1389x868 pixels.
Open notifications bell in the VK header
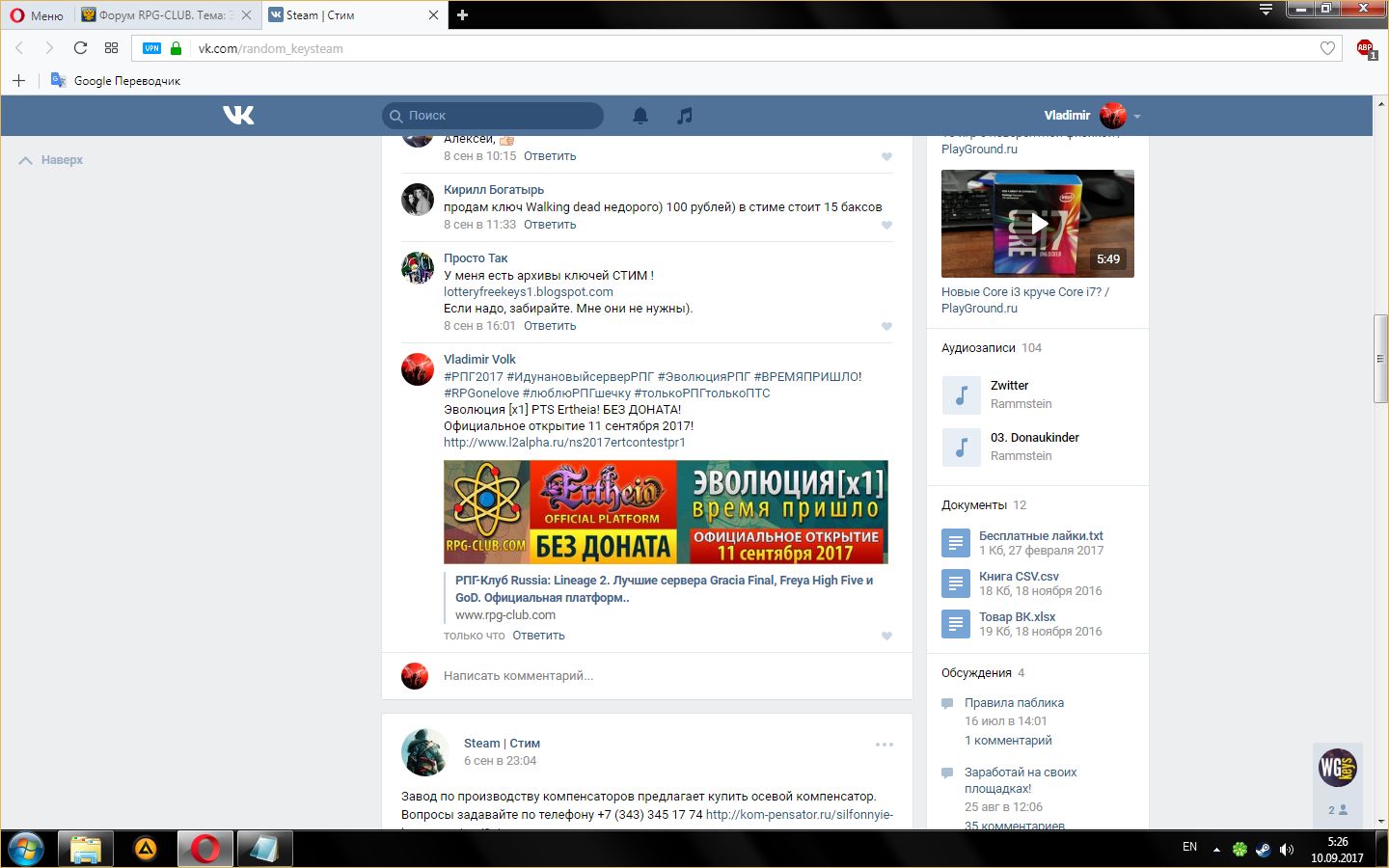640,116
